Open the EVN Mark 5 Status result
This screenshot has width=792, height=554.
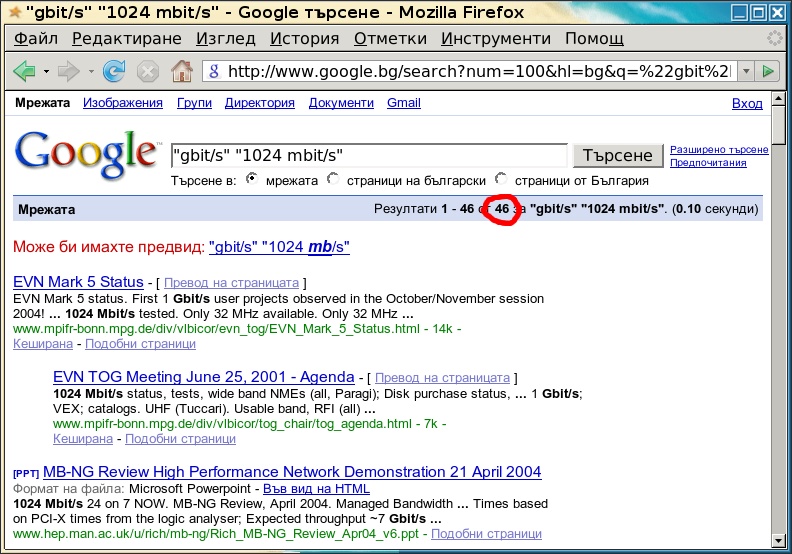[x=78, y=282]
